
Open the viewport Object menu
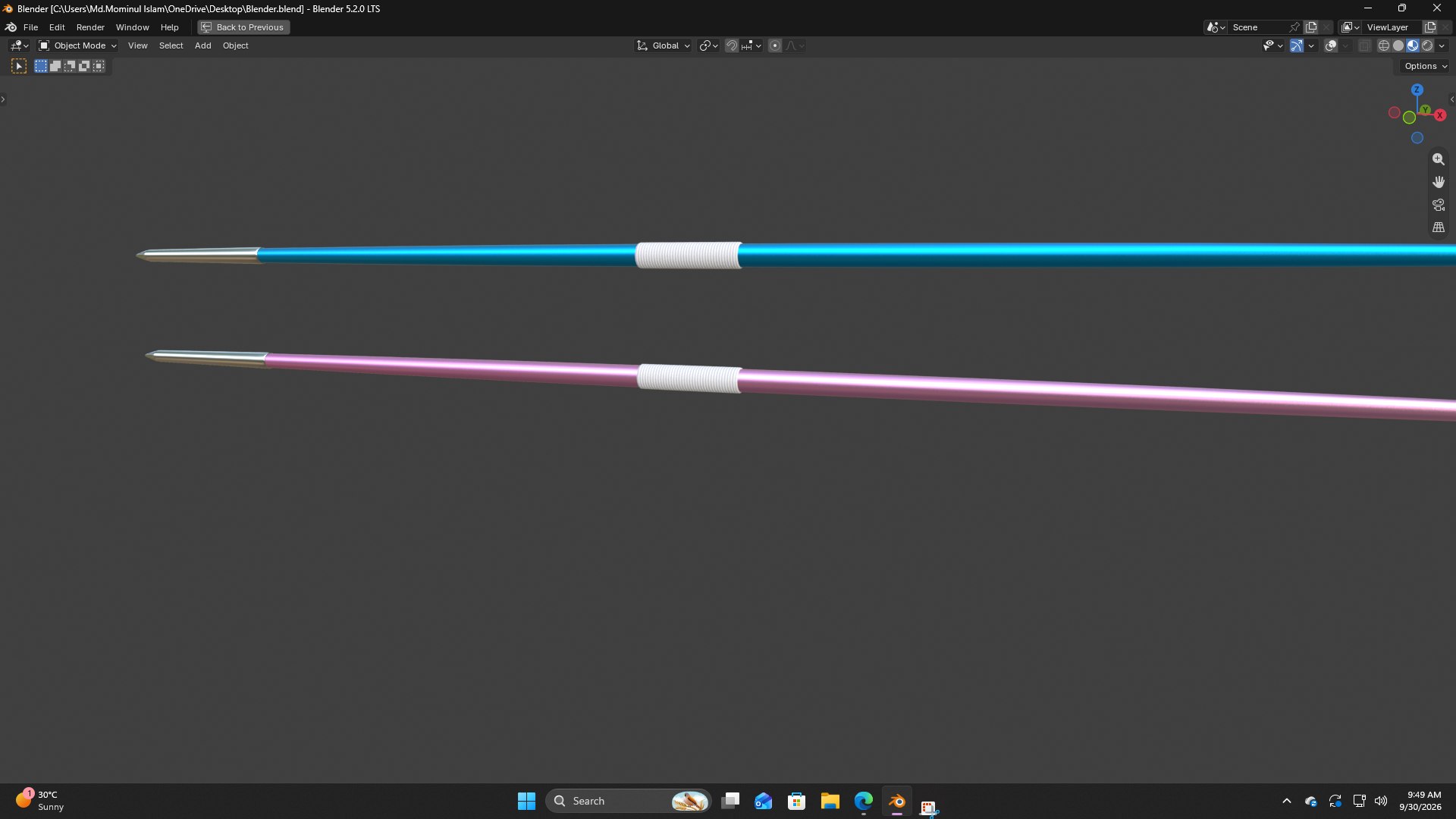coord(235,46)
